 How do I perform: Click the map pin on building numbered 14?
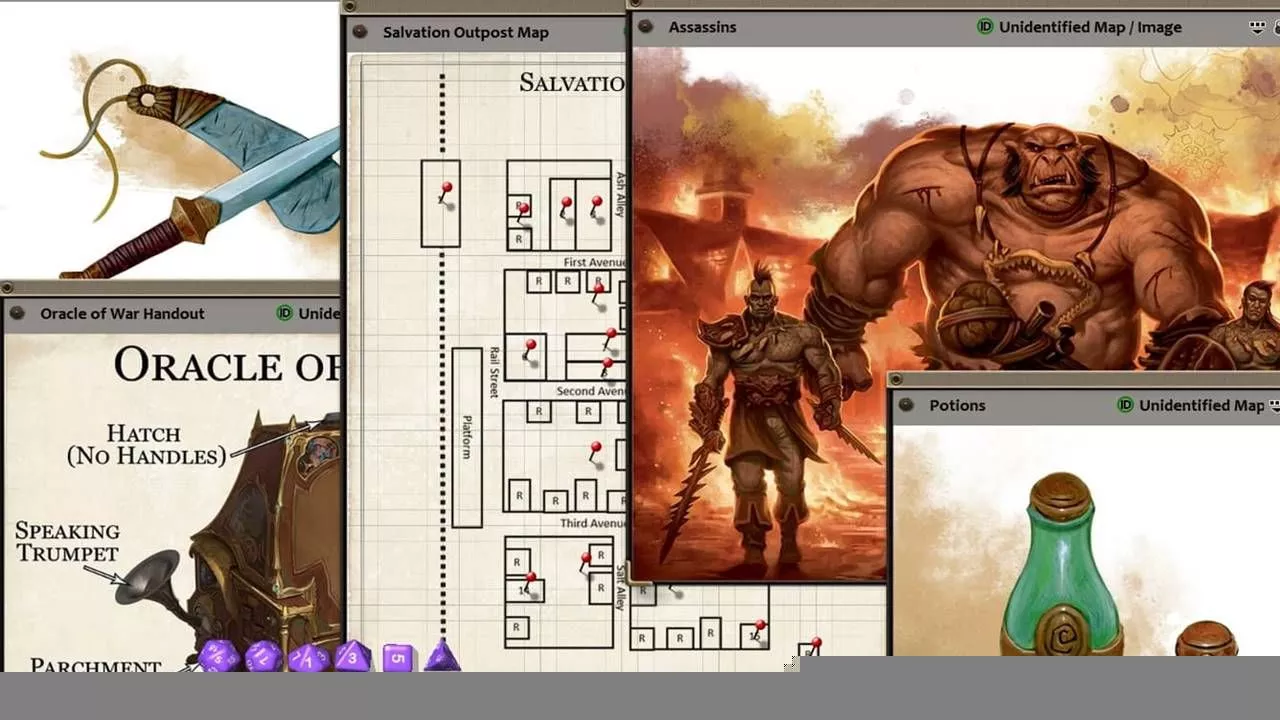tap(529, 583)
